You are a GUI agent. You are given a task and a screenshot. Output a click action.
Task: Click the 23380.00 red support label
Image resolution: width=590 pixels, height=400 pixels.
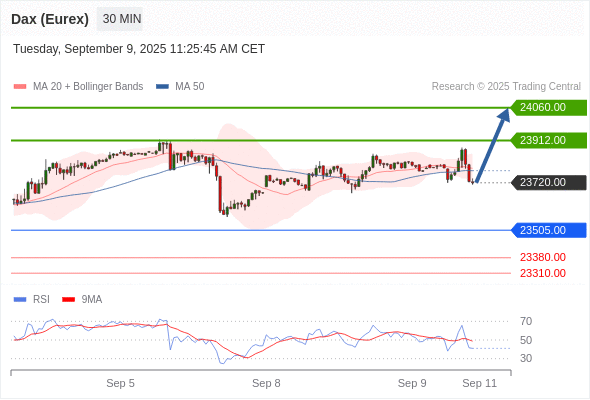click(x=543, y=257)
